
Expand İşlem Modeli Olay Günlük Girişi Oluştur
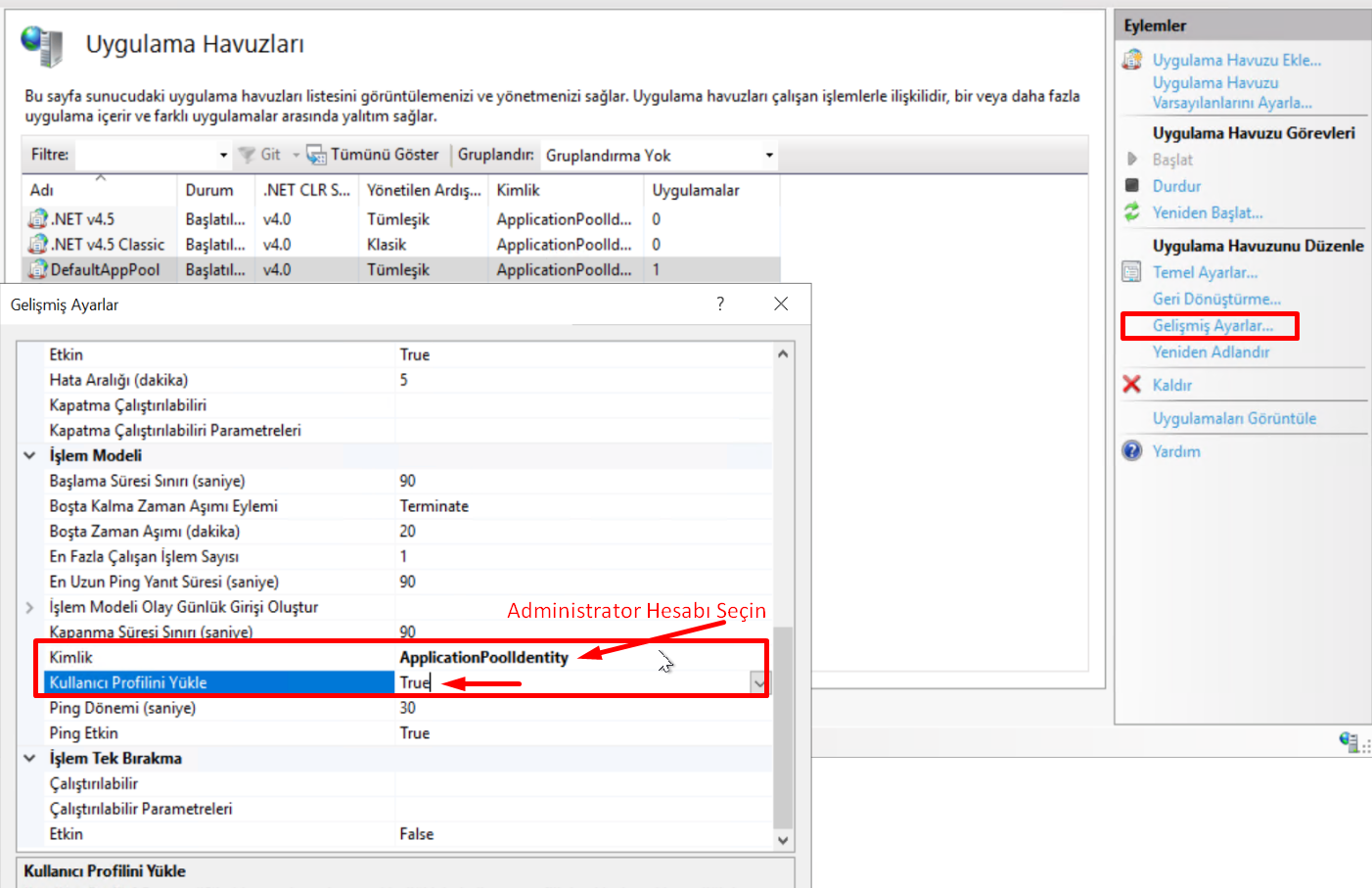click(29, 607)
